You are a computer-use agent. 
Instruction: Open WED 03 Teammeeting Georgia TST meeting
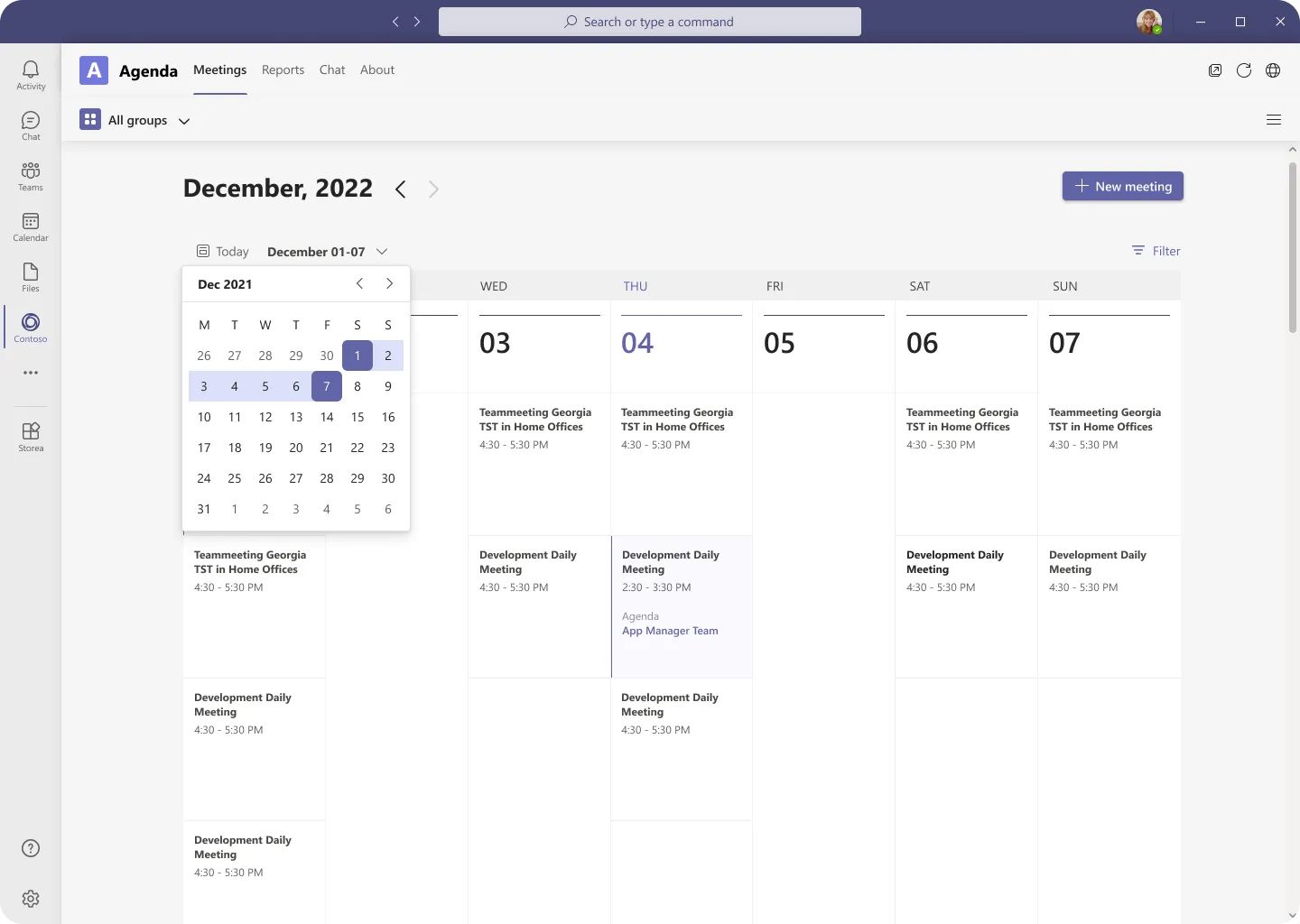(539, 464)
